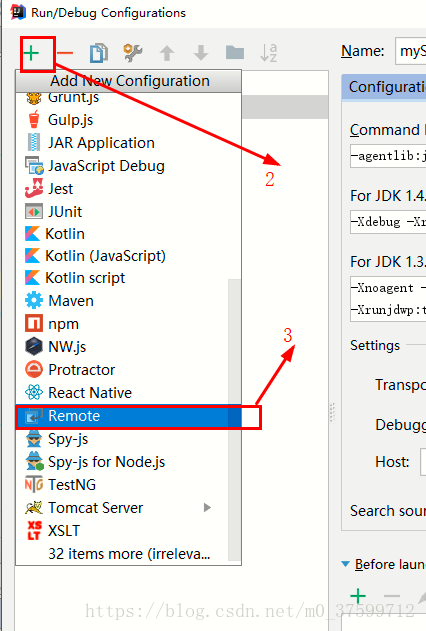This screenshot has height=631, width=426.
Task: Click the Move Up arrow icon
Action: (x=167, y=53)
